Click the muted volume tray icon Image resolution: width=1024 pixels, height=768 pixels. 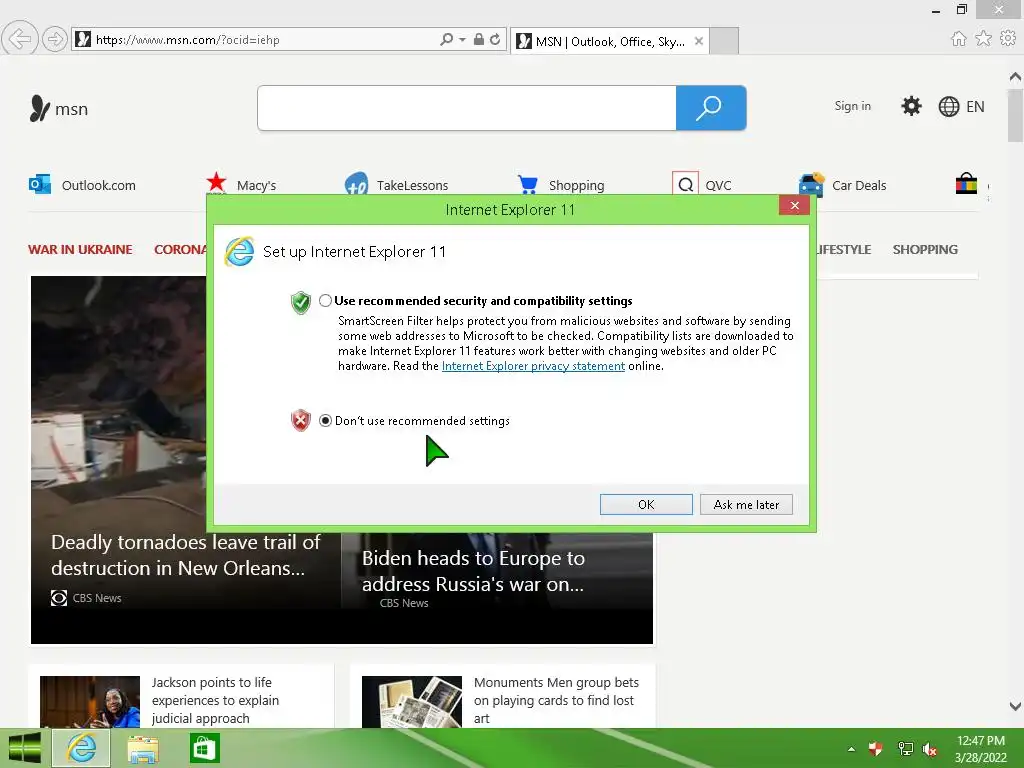[x=930, y=749]
